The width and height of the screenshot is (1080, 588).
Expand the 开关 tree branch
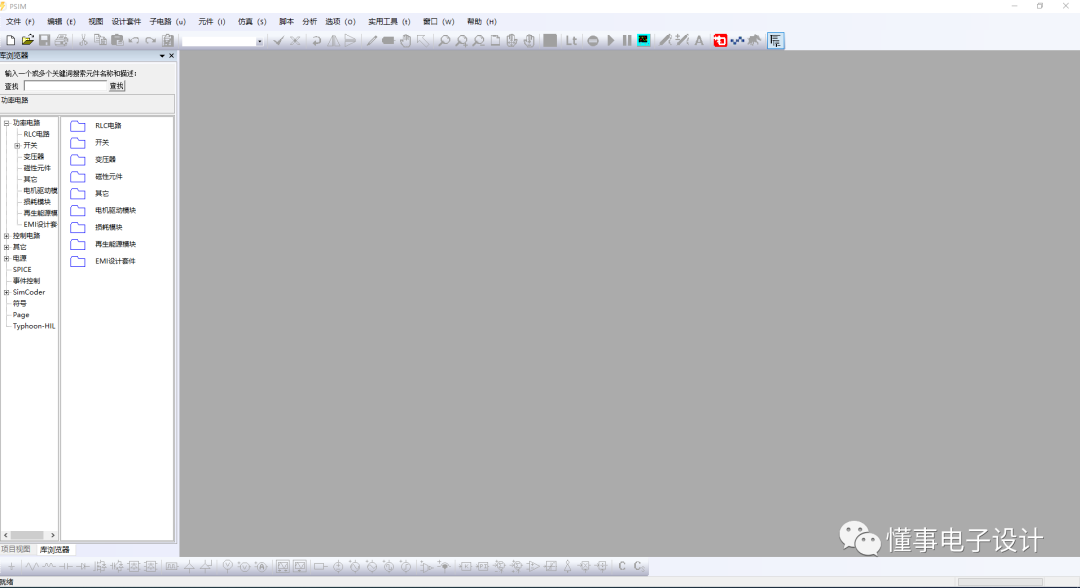tap(17, 146)
